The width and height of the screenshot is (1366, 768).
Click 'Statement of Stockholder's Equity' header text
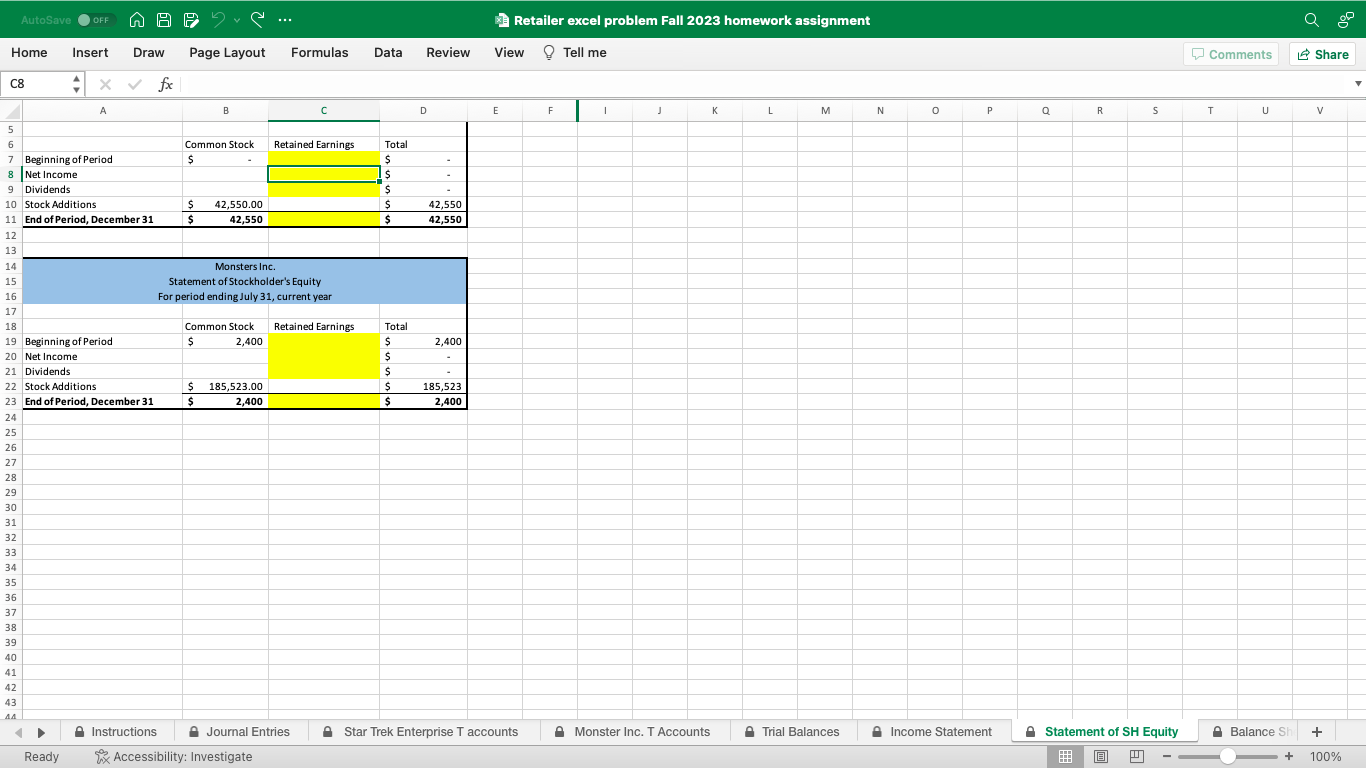pyautogui.click(x=245, y=281)
